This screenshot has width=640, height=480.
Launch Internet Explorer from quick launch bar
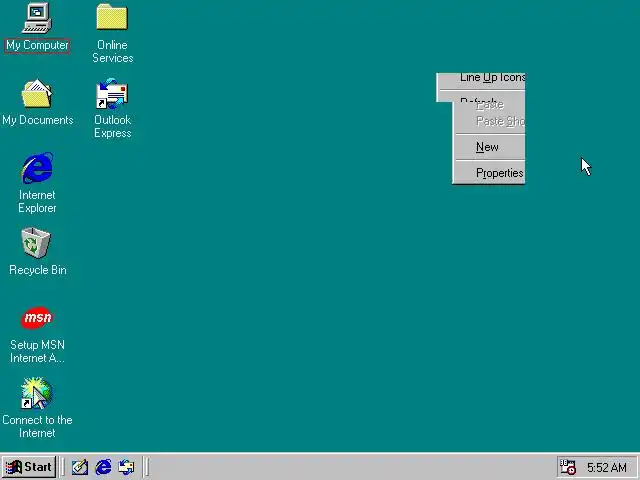point(103,467)
